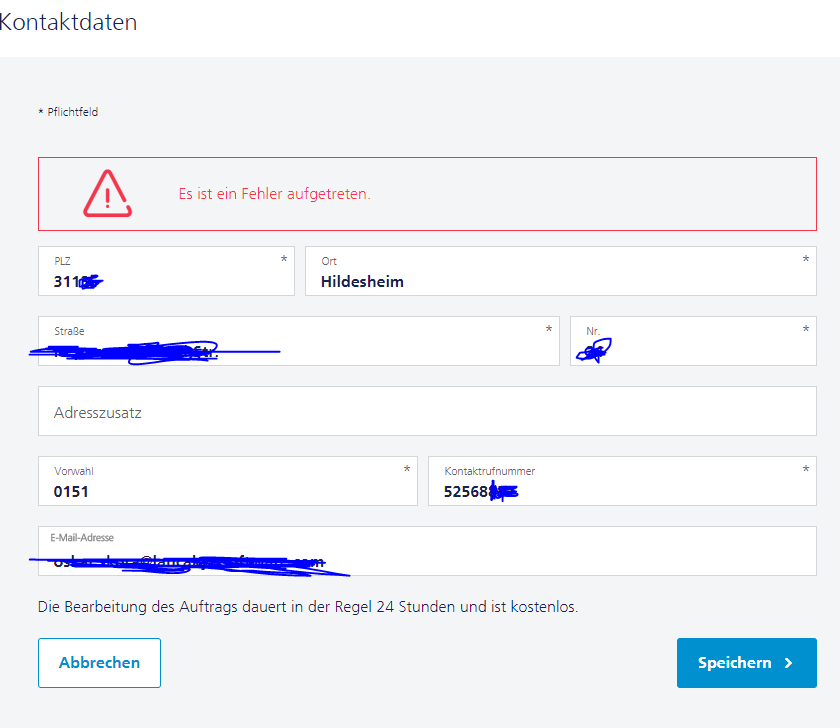Click the chevron arrow on Speichern button
Screen dimensions: 840x728
(788, 663)
